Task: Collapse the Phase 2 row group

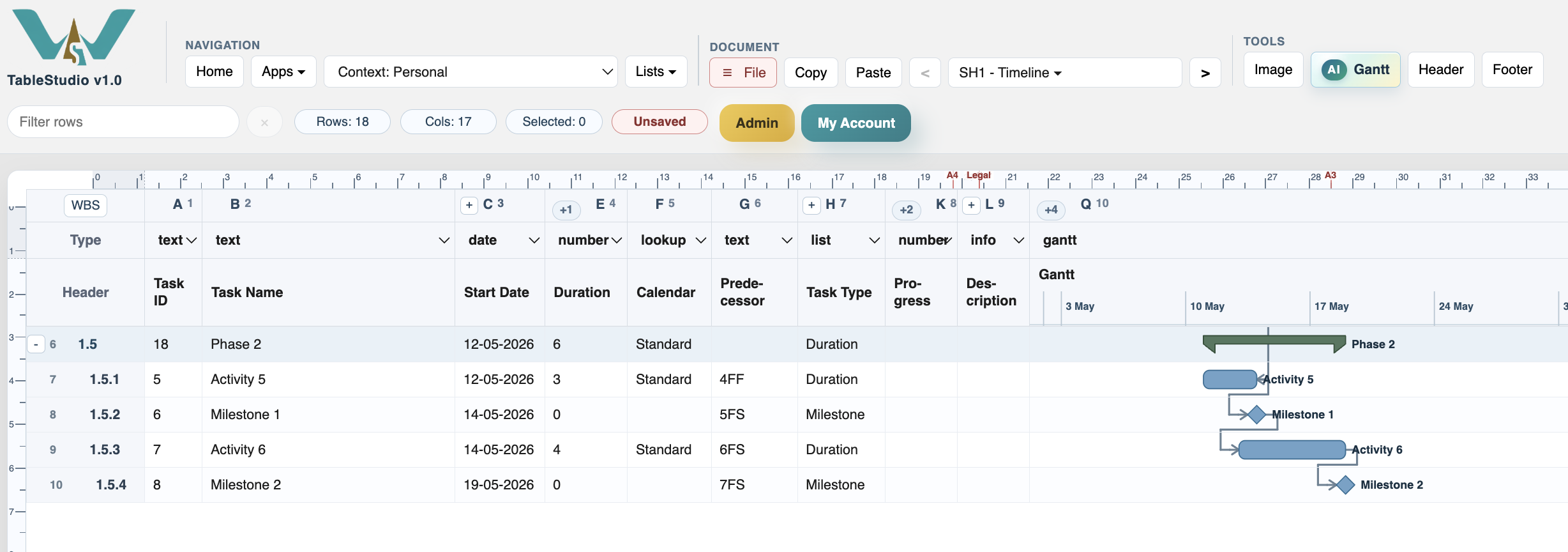Action: 36,344
